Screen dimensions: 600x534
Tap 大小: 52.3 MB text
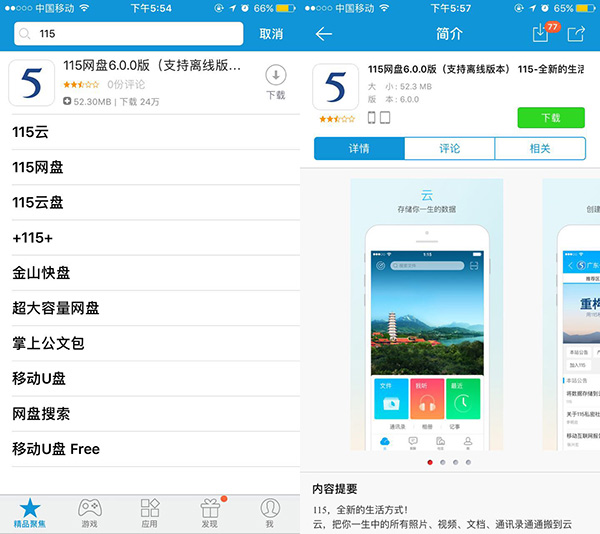399,86
